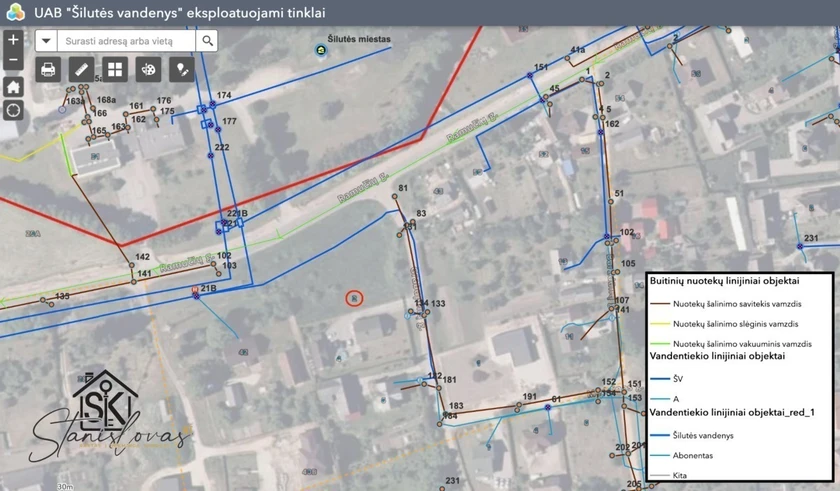
Task: Open the bulb-and-pencil edit tool
Action: click(x=182, y=70)
